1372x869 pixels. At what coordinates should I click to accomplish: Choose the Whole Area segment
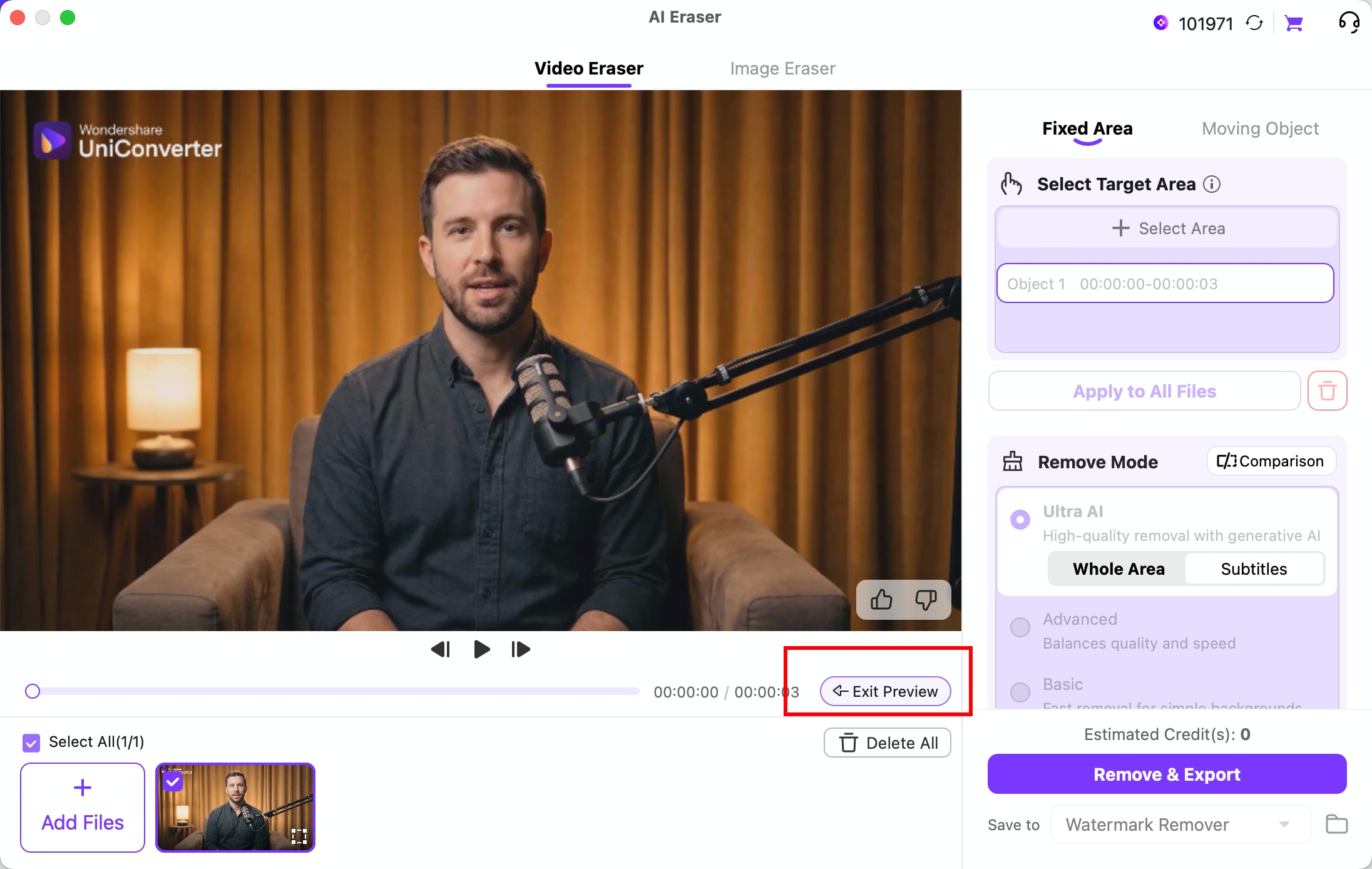[x=1118, y=568]
